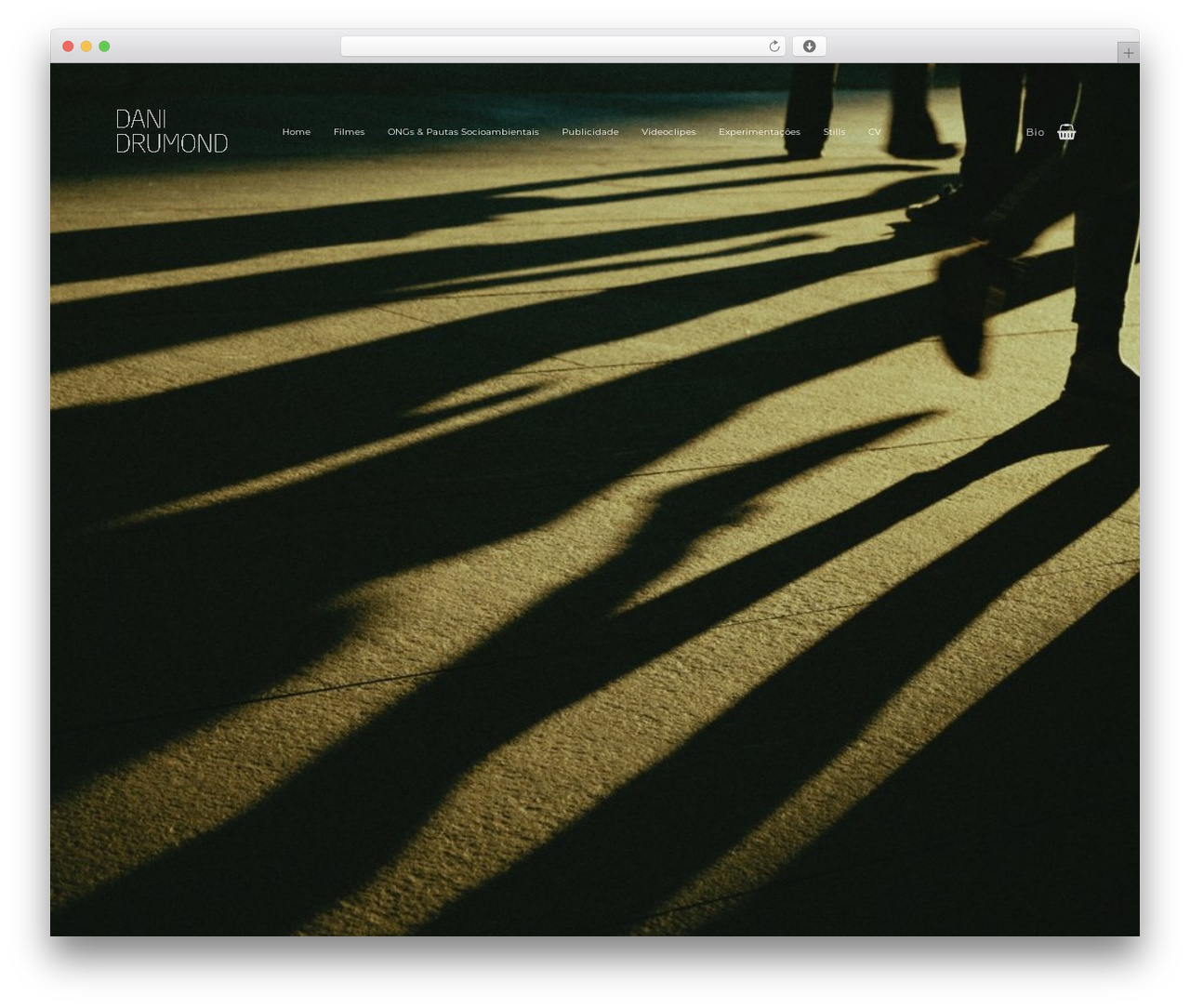Screen dimensions: 1190x1008
Task: Click the Bio link
Action: (1035, 132)
